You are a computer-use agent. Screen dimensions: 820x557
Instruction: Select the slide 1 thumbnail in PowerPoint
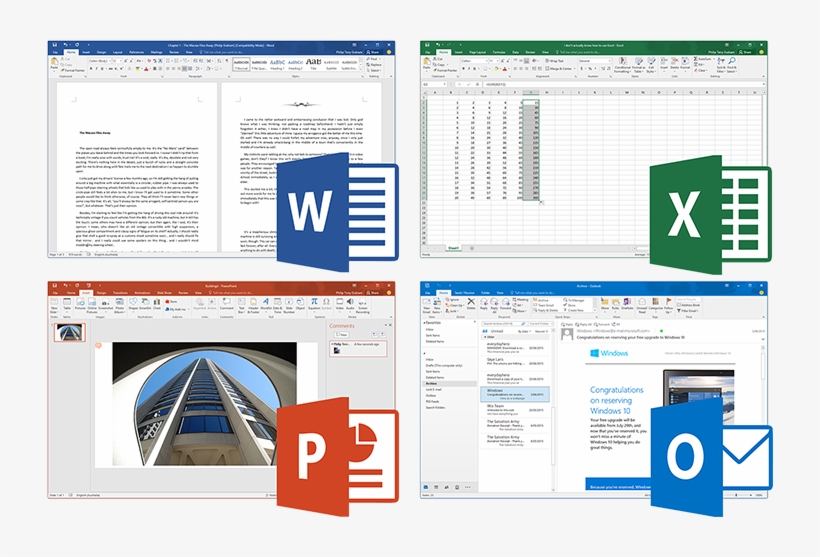(70, 333)
